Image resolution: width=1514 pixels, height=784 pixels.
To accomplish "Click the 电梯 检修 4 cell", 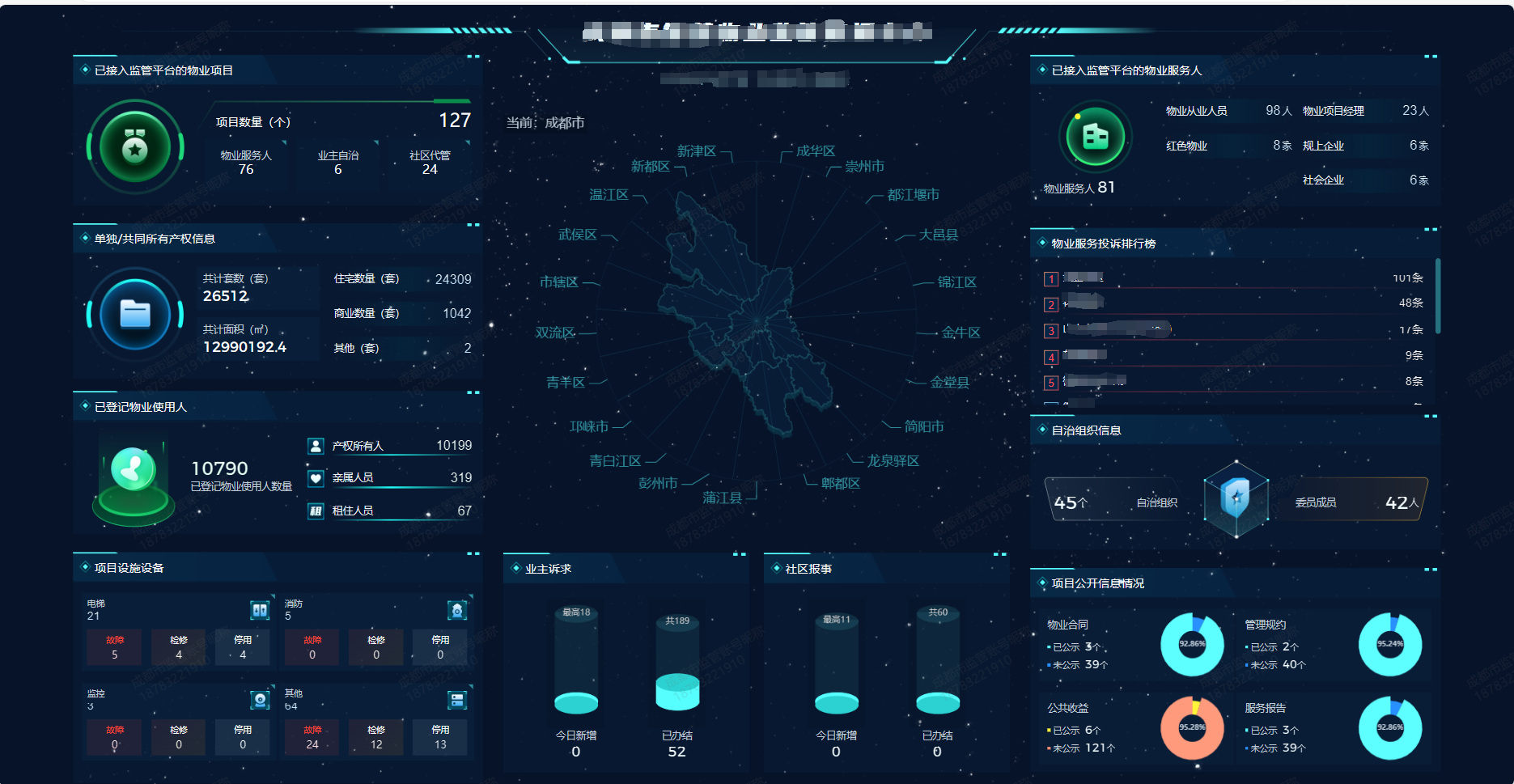I will pyautogui.click(x=179, y=647).
